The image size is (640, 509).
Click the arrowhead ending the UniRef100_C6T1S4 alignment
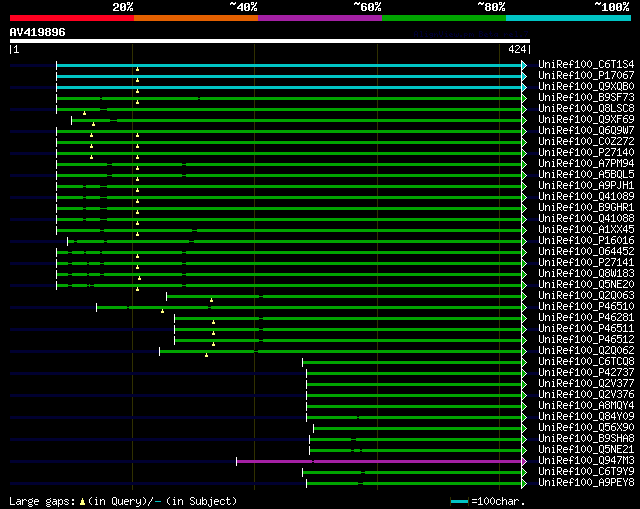(x=524, y=65)
